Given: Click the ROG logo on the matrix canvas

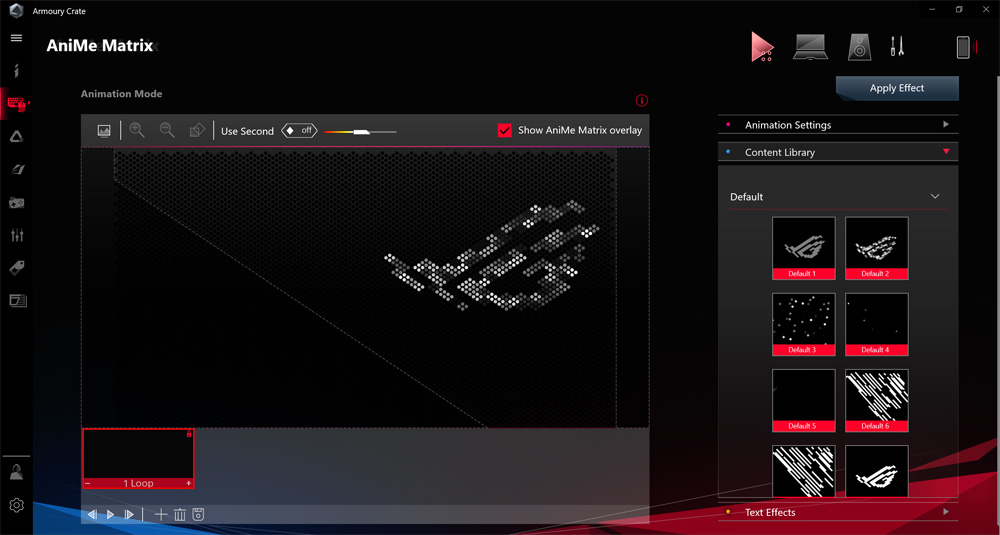Looking at the screenshot, I should 492,255.
